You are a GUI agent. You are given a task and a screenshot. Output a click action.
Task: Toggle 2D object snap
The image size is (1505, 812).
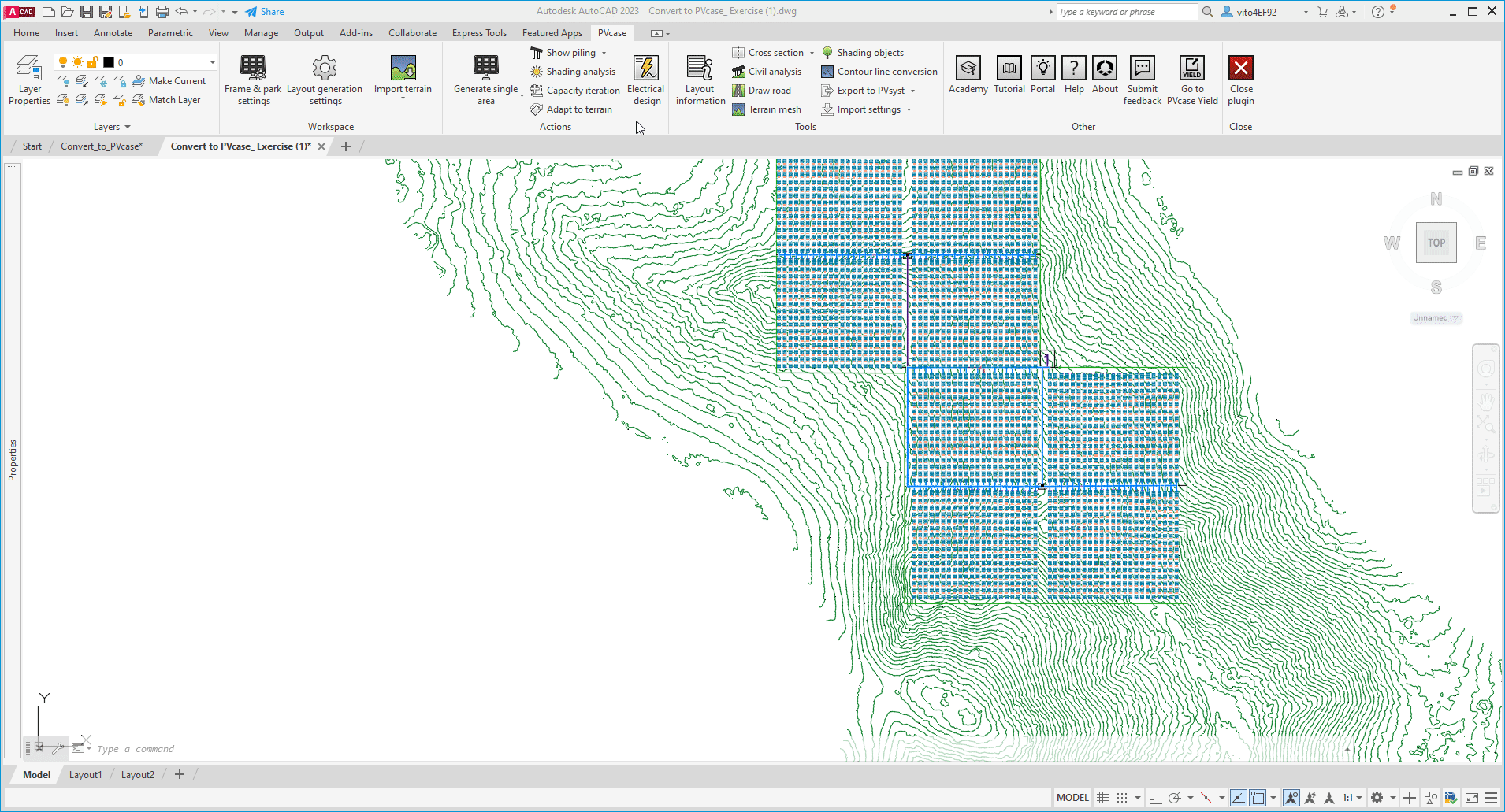[x=1258, y=798]
